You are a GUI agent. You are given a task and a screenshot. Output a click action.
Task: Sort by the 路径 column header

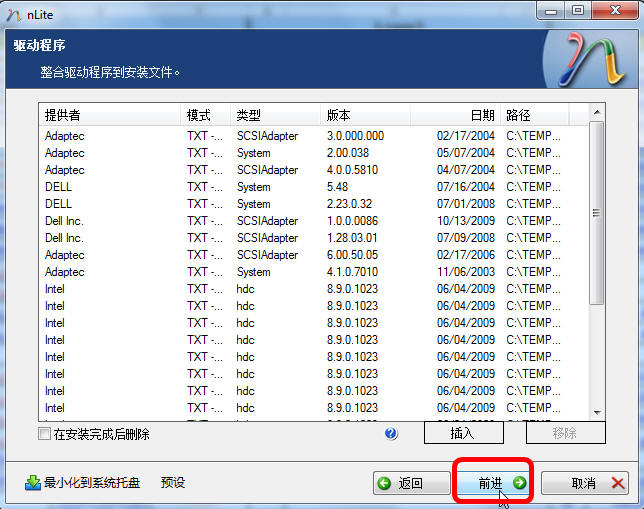(535, 115)
